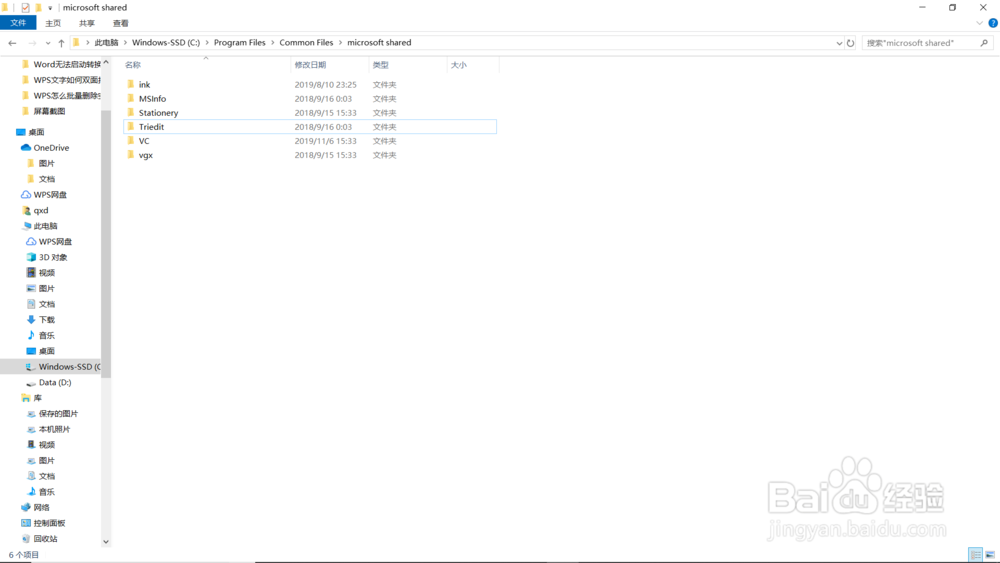Click the ink folder icon
This screenshot has width=1000, height=563.
(x=131, y=84)
